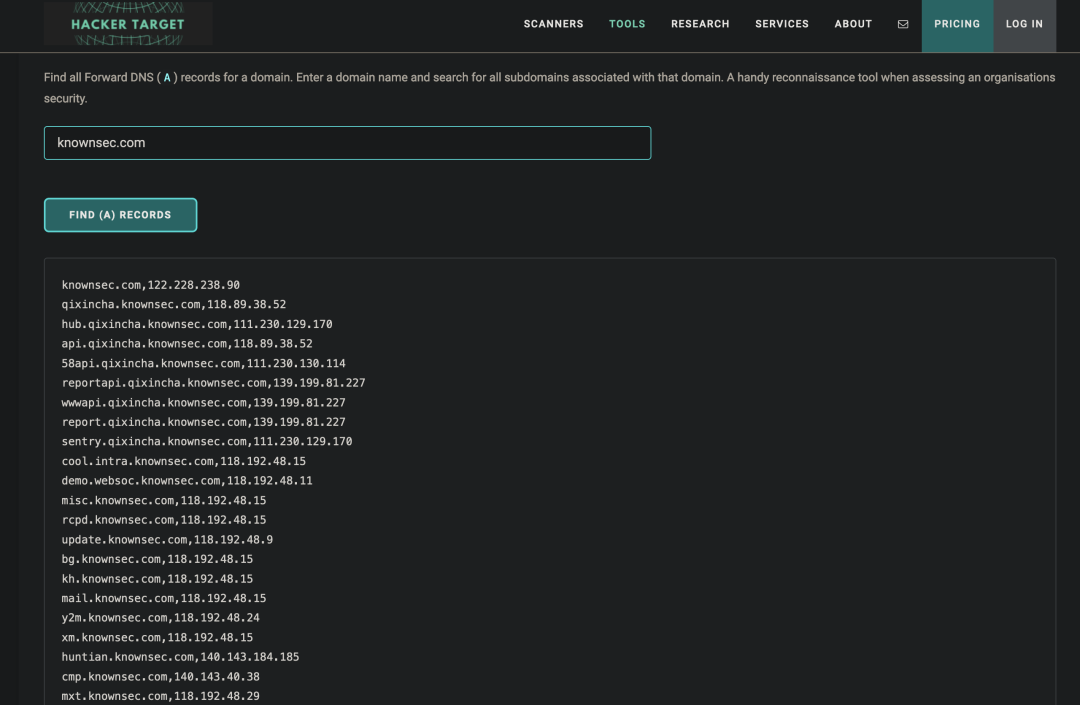1080x705 pixels.
Task: Click the bg.knownsec.com result line
Action: [x=157, y=559]
